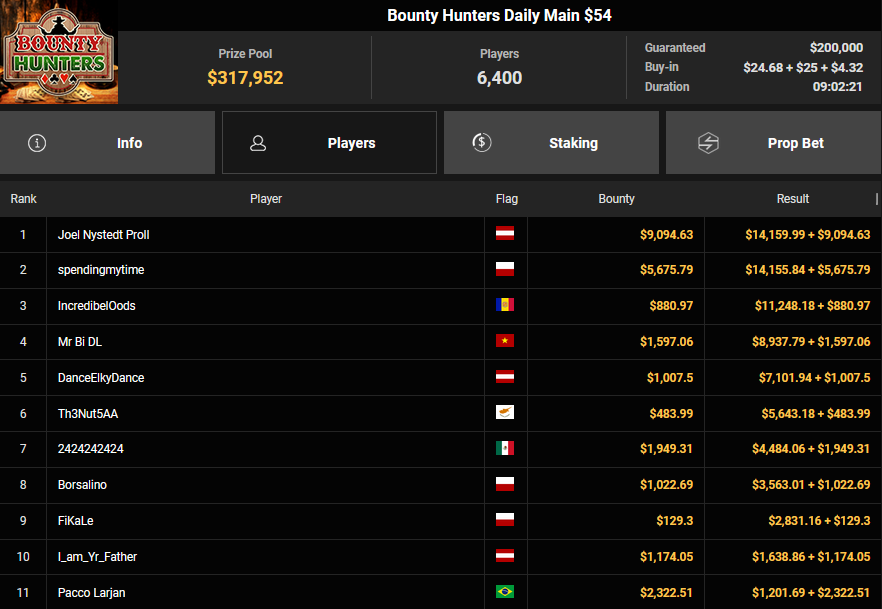Click the person icon on Players tab
Screen dimensions: 882x609
(258, 143)
